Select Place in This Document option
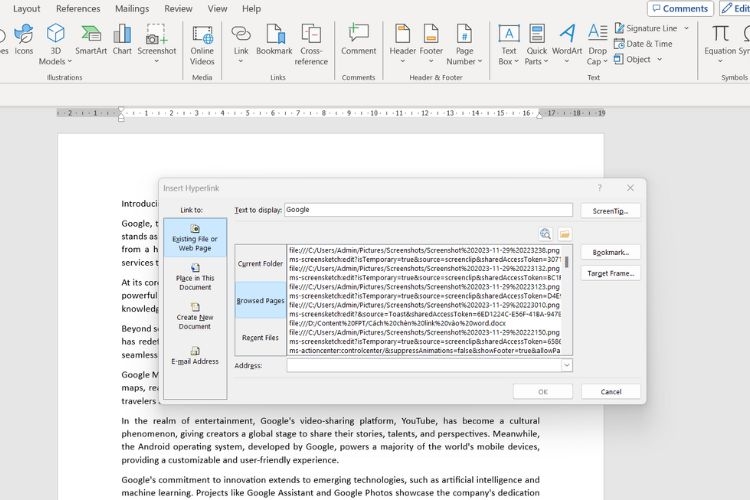 coord(195,277)
